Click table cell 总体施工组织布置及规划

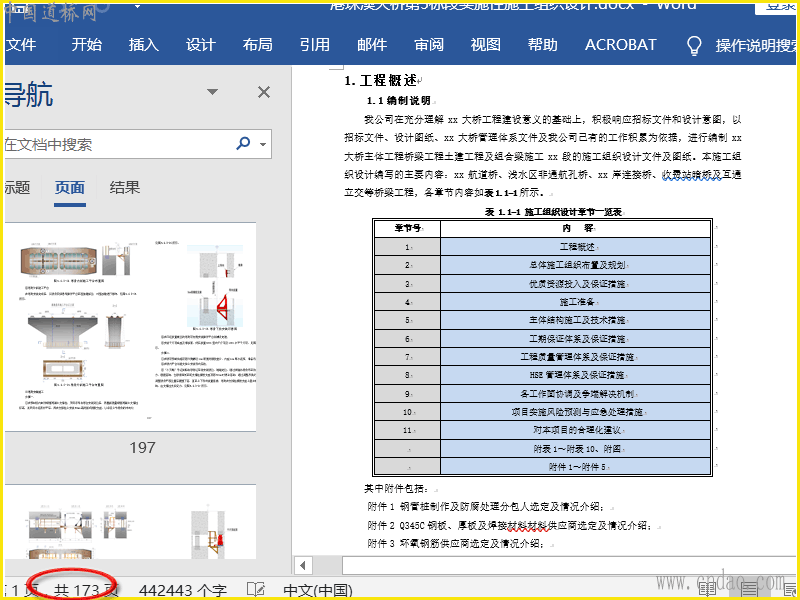tap(576, 265)
